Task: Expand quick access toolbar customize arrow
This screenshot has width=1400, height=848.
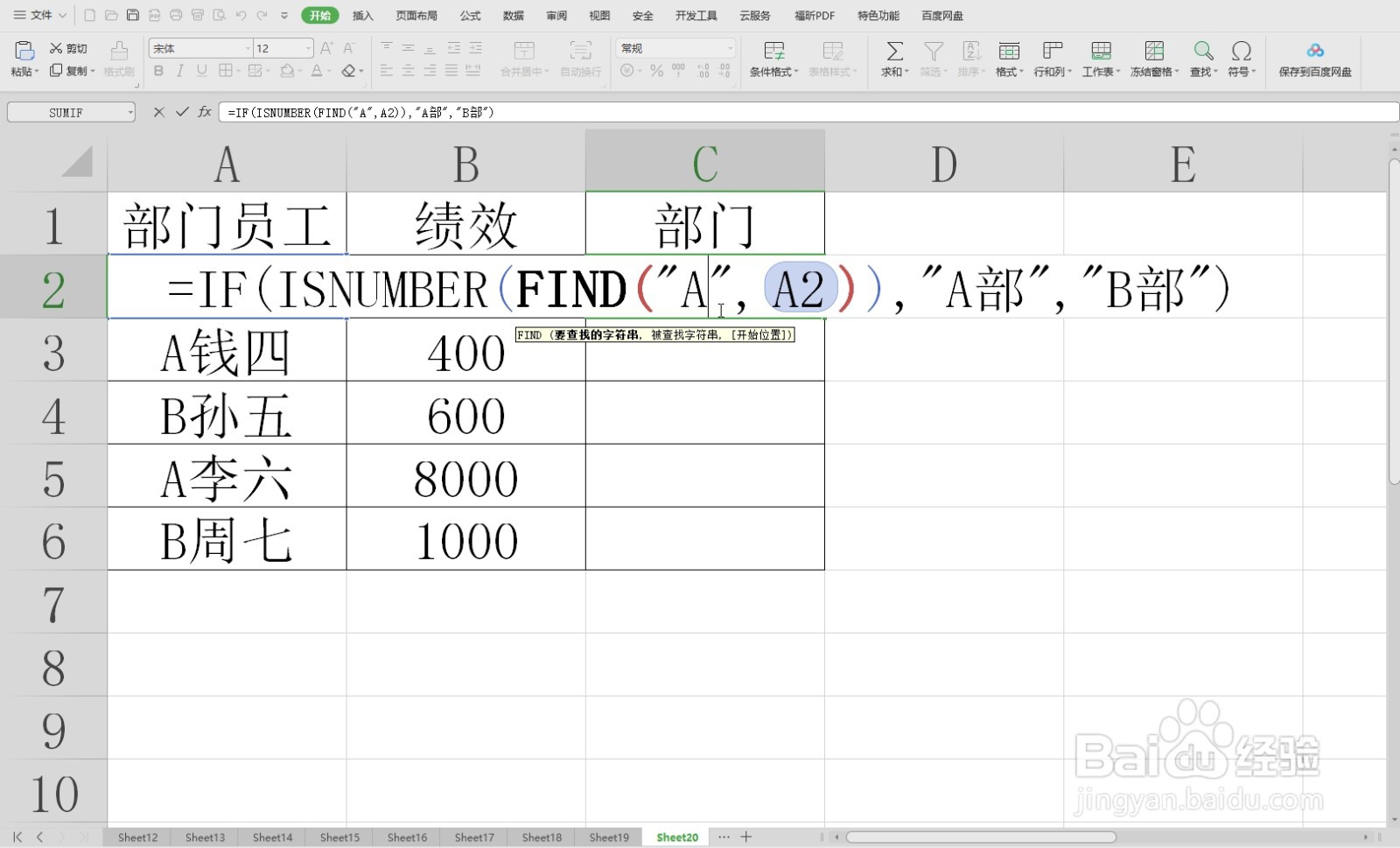Action: click(284, 15)
